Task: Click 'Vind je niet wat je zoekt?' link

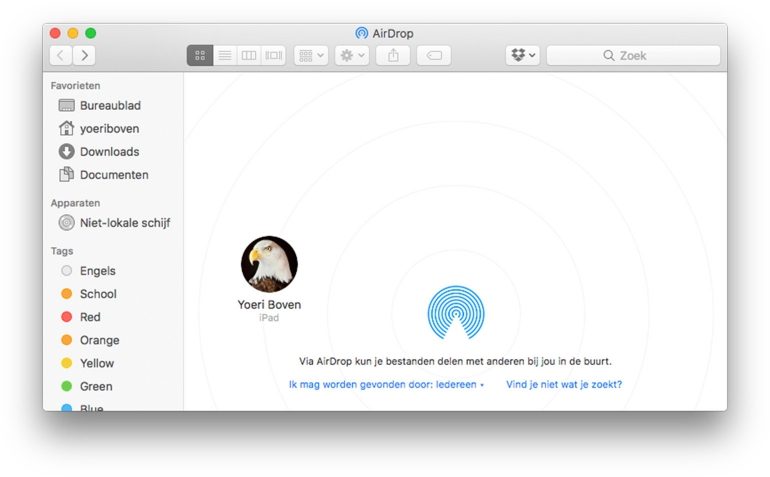Action: [570, 384]
